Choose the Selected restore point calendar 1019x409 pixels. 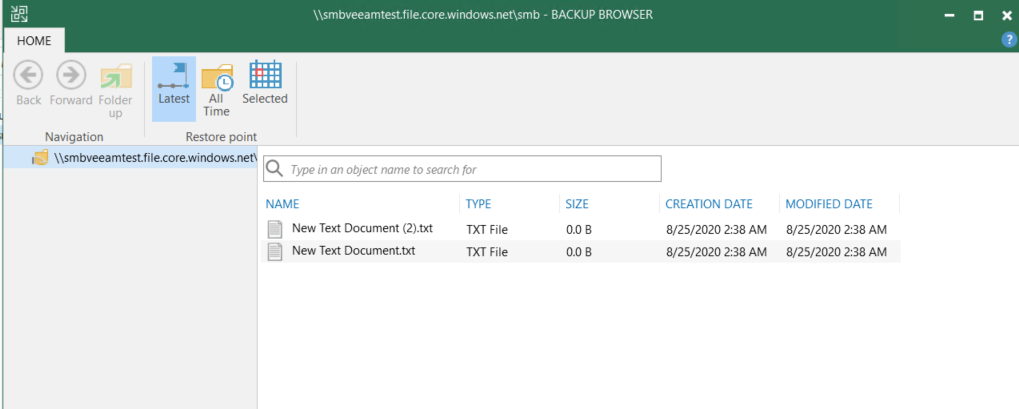point(264,78)
